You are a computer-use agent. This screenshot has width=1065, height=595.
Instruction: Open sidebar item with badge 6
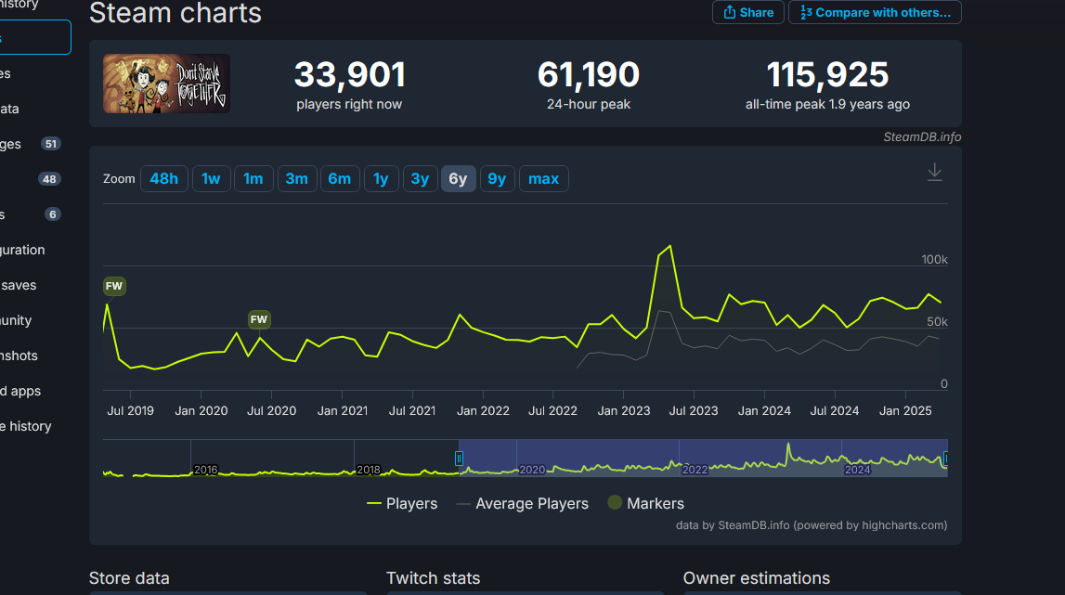point(31,215)
